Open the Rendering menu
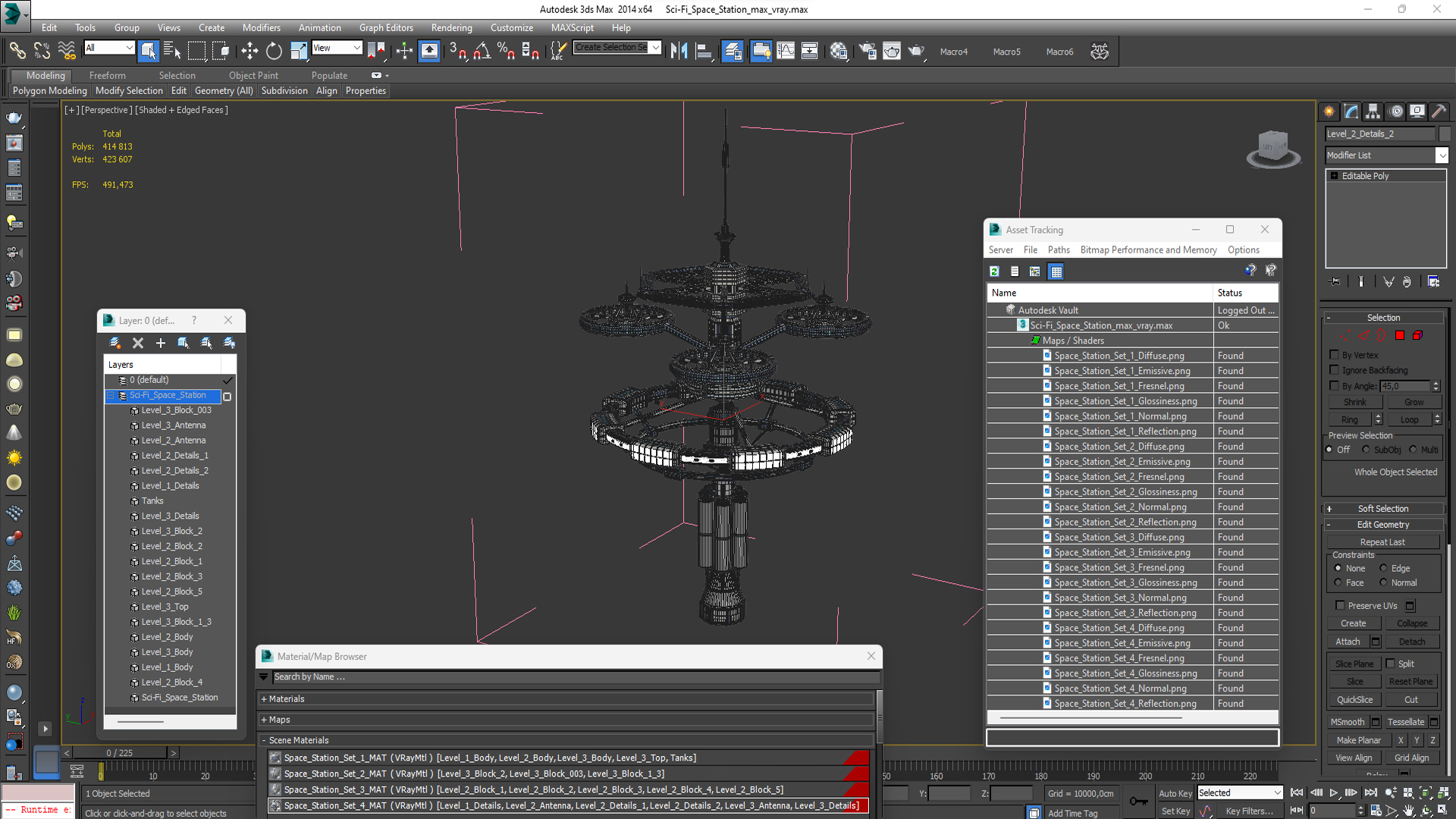The width and height of the screenshot is (1456, 819). coord(452,27)
